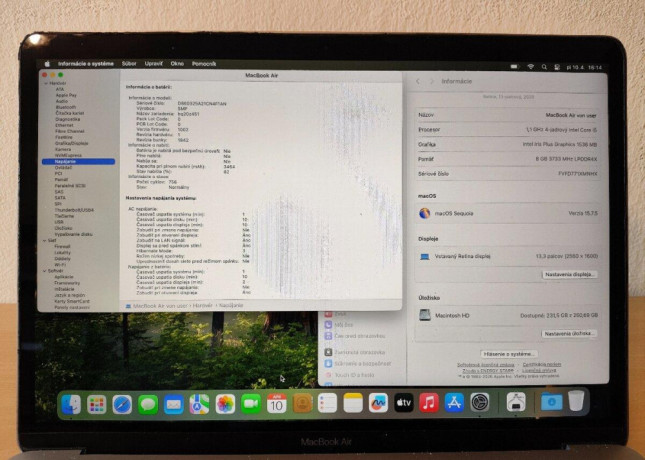Viewport: 645px width, 460px height.
Task: Click Nastavenia displeja button
Action: 569,274
